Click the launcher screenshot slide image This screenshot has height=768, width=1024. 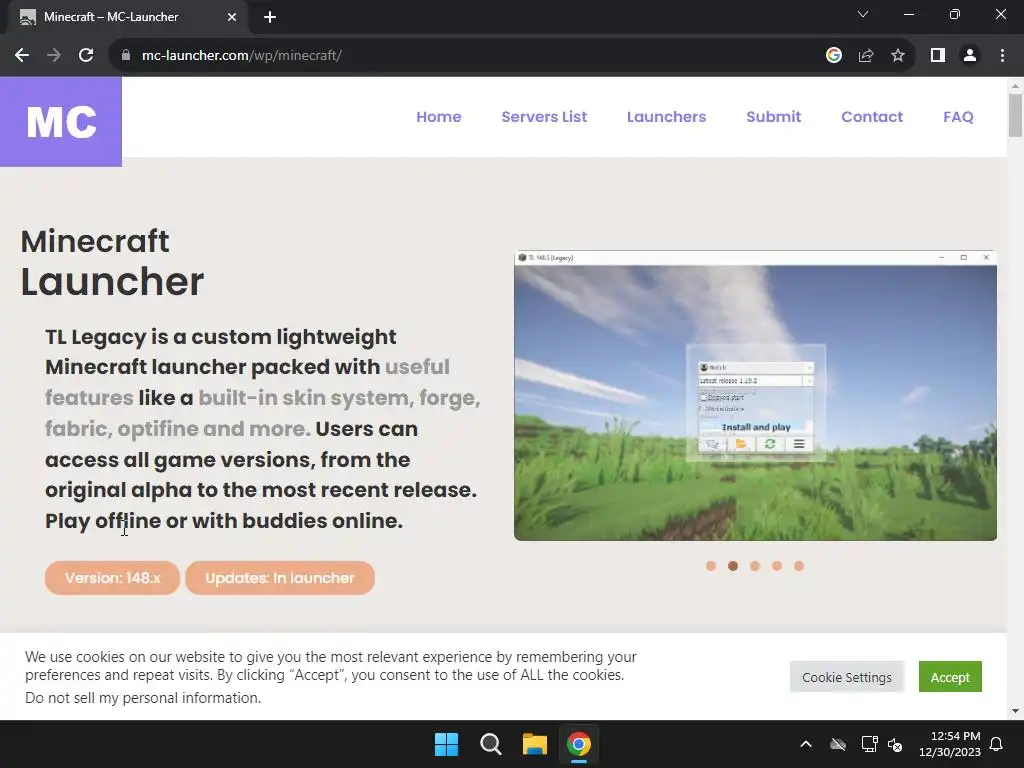coord(756,396)
